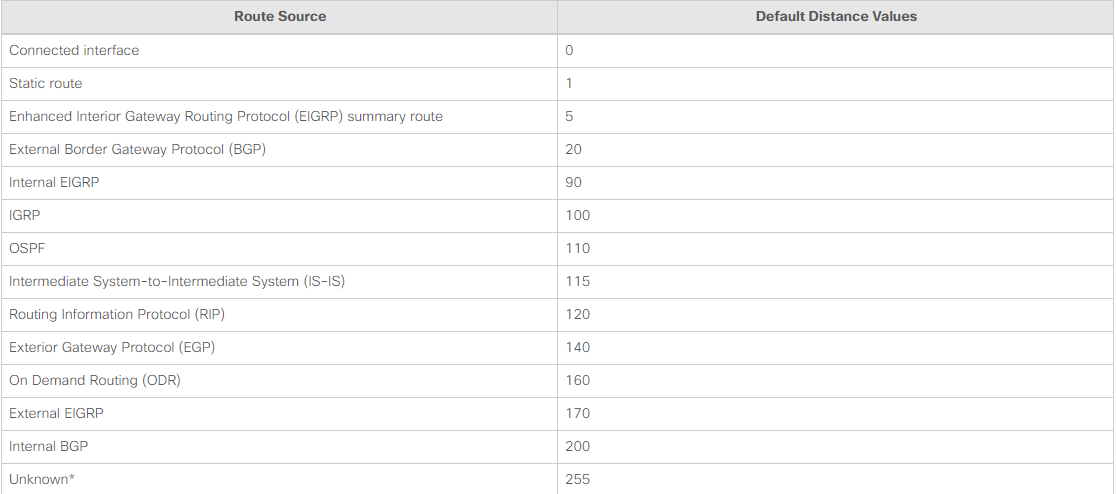Click the Intermediate System-to-Intermediate System (IS-IS) text
This screenshot has height=494, width=1116.
pyautogui.click(x=177, y=281)
